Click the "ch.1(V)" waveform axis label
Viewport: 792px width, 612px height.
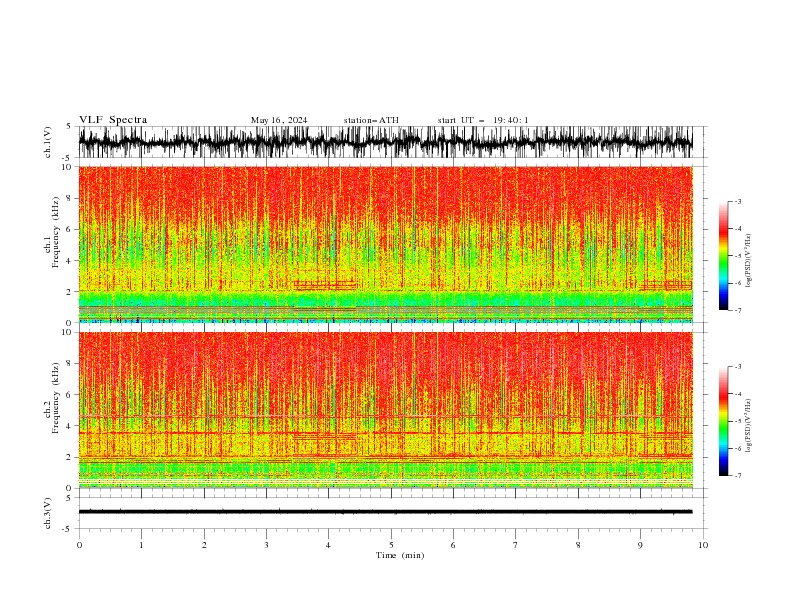pos(48,142)
